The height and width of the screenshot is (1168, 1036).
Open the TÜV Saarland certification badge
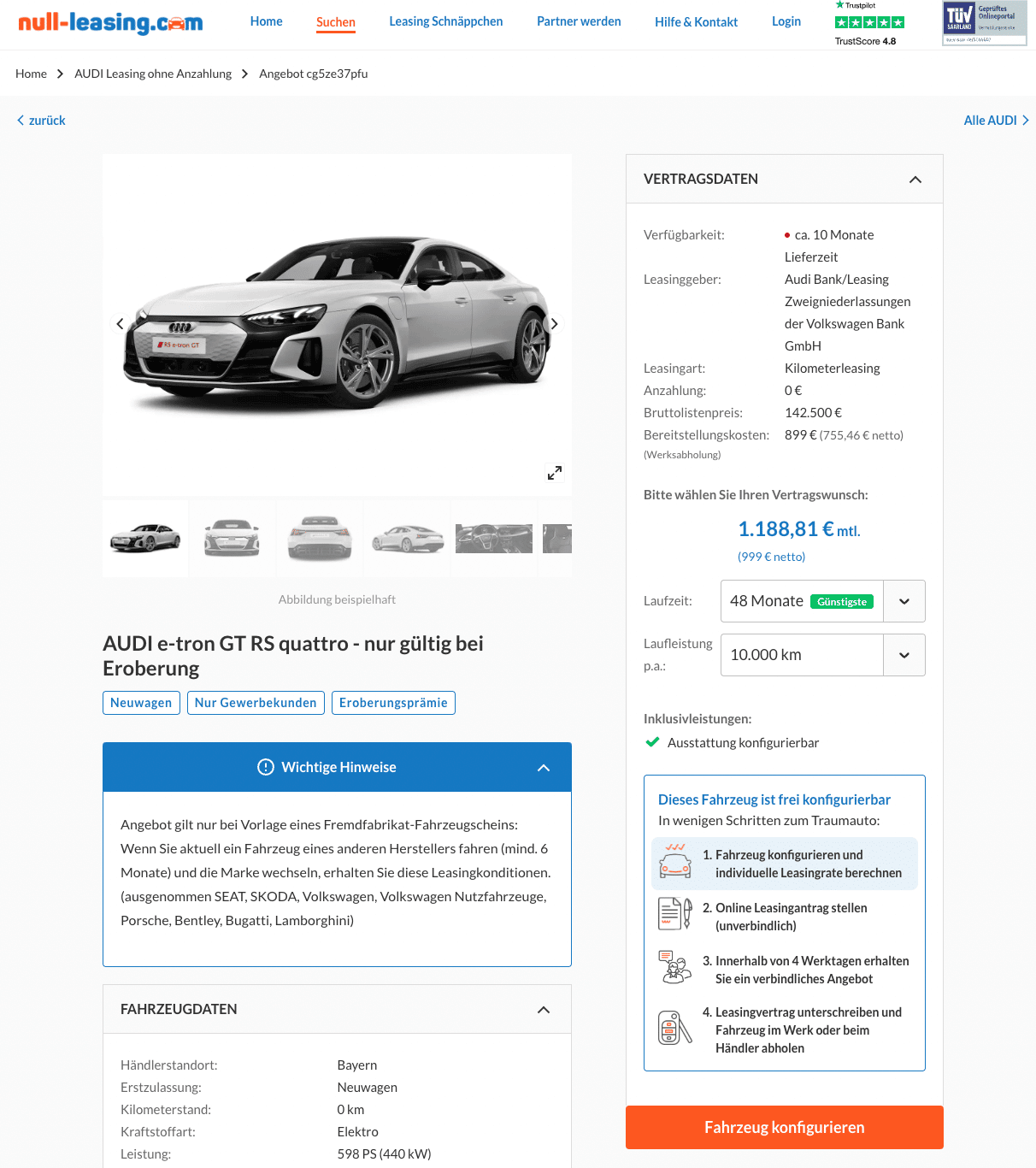point(985,23)
